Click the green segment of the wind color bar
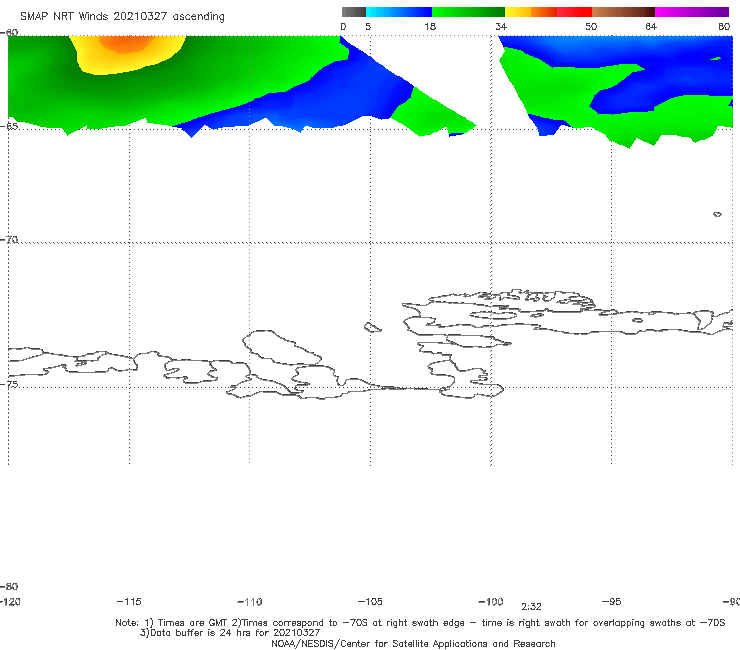Screen dimensions: 740x650 (468, 12)
